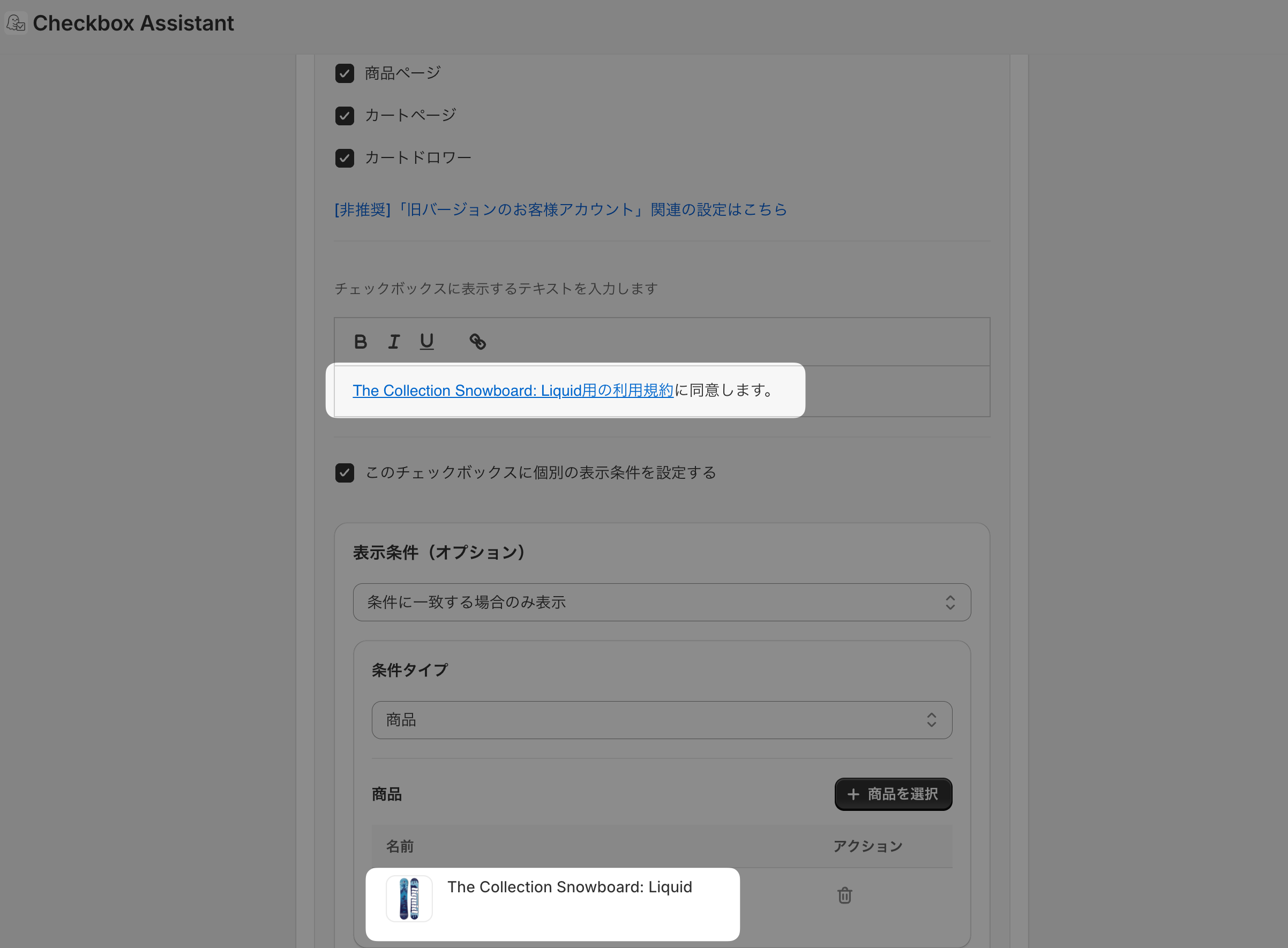
Task: Click the 名前 column header
Action: [400, 846]
